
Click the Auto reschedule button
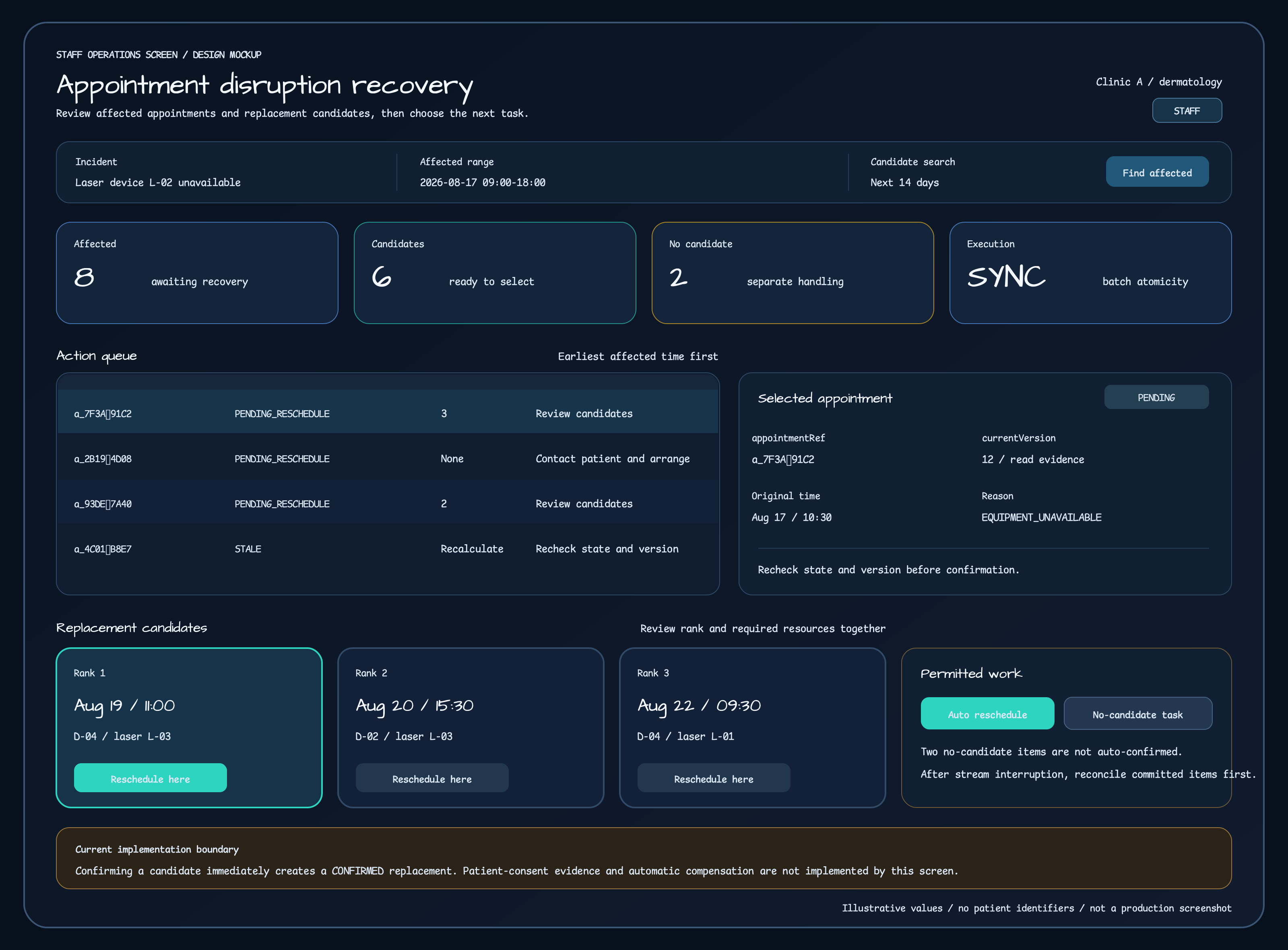coord(987,714)
